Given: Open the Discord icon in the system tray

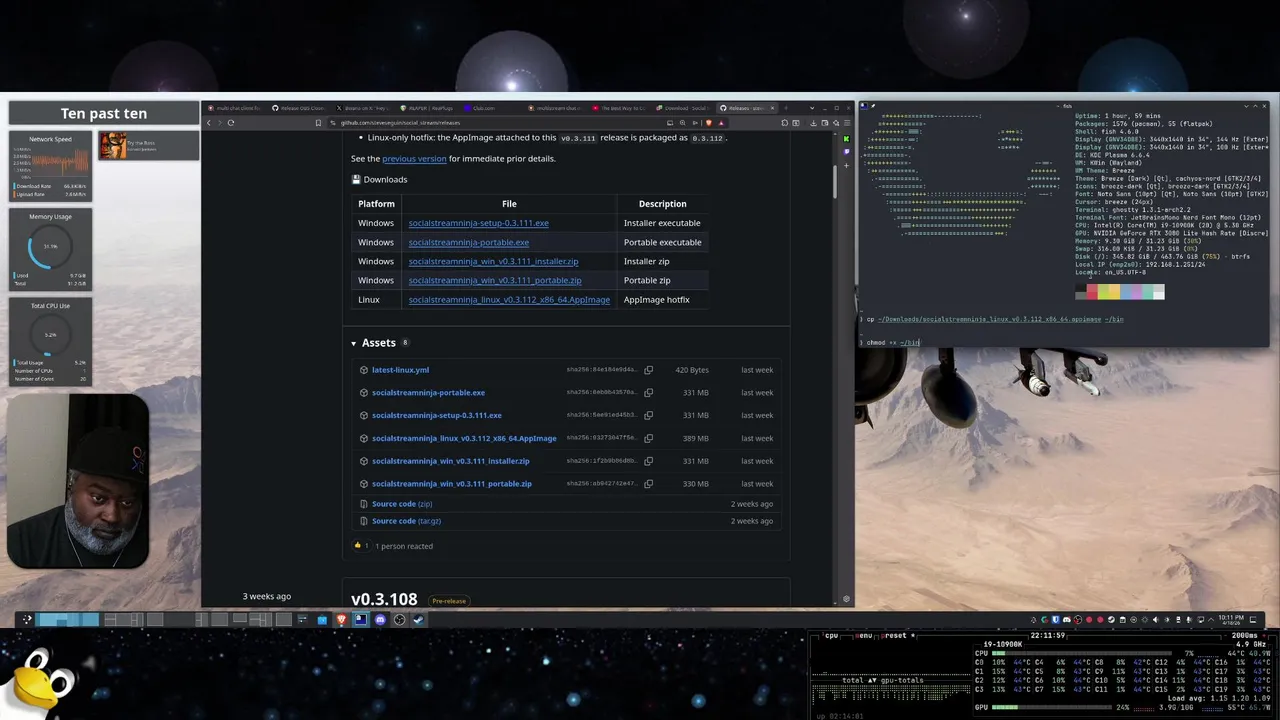Looking at the screenshot, I should point(1067,619).
